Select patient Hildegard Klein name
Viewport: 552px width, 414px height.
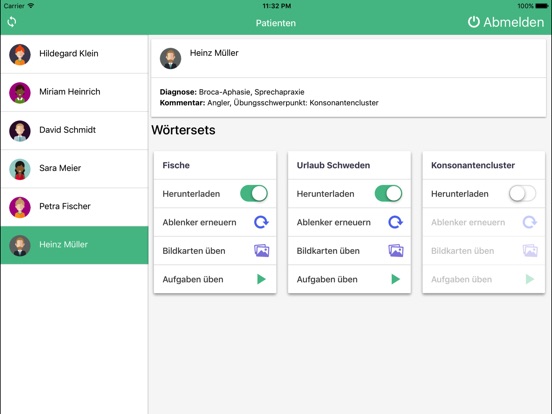pyautogui.click(x=69, y=54)
